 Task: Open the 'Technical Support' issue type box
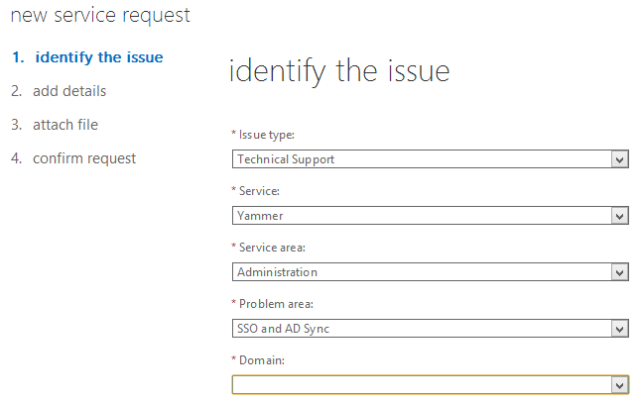click(421, 159)
